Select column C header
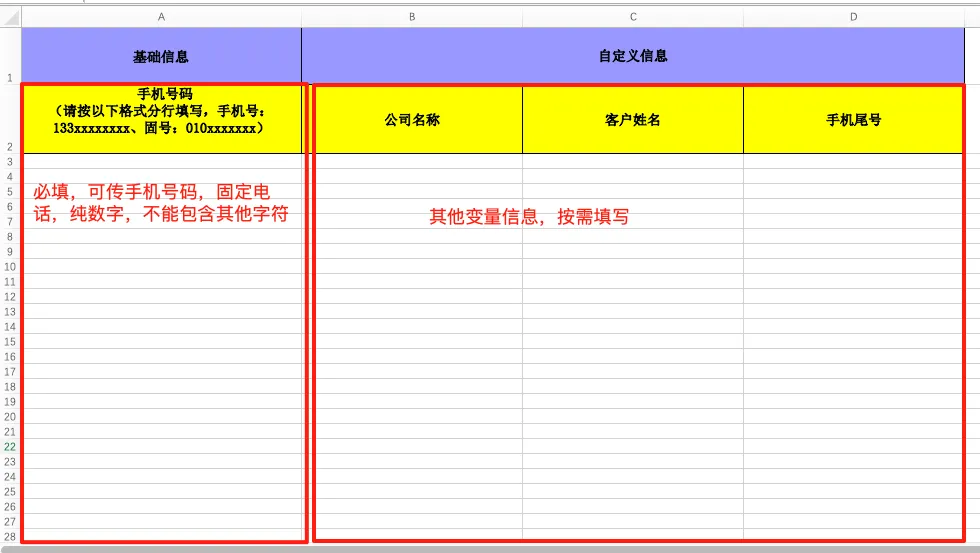The image size is (980, 553). [x=633, y=17]
